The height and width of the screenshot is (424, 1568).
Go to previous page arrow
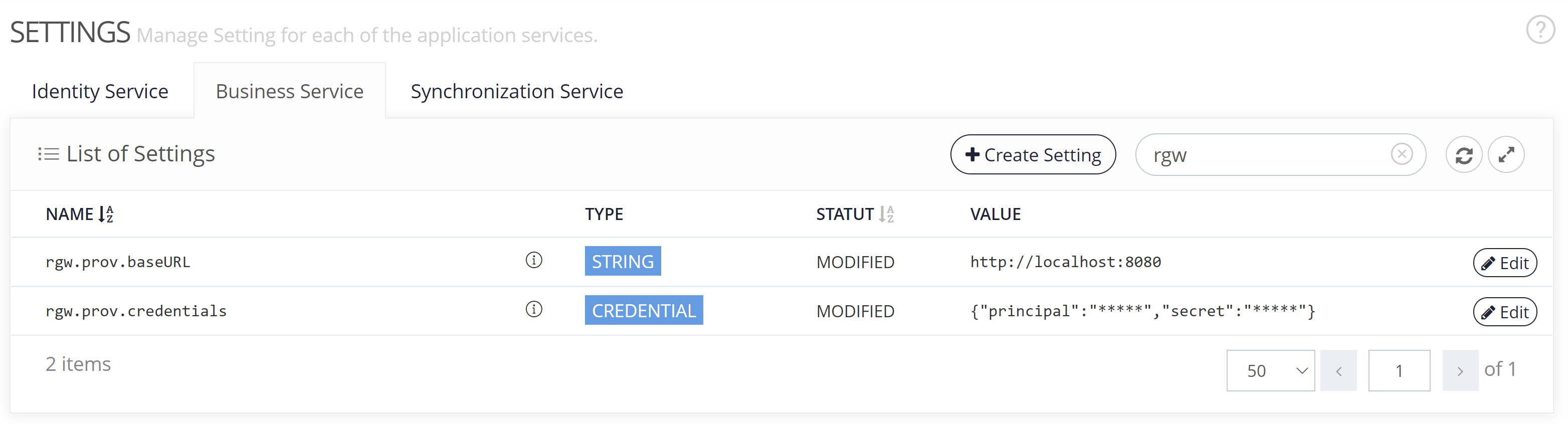tap(1338, 370)
